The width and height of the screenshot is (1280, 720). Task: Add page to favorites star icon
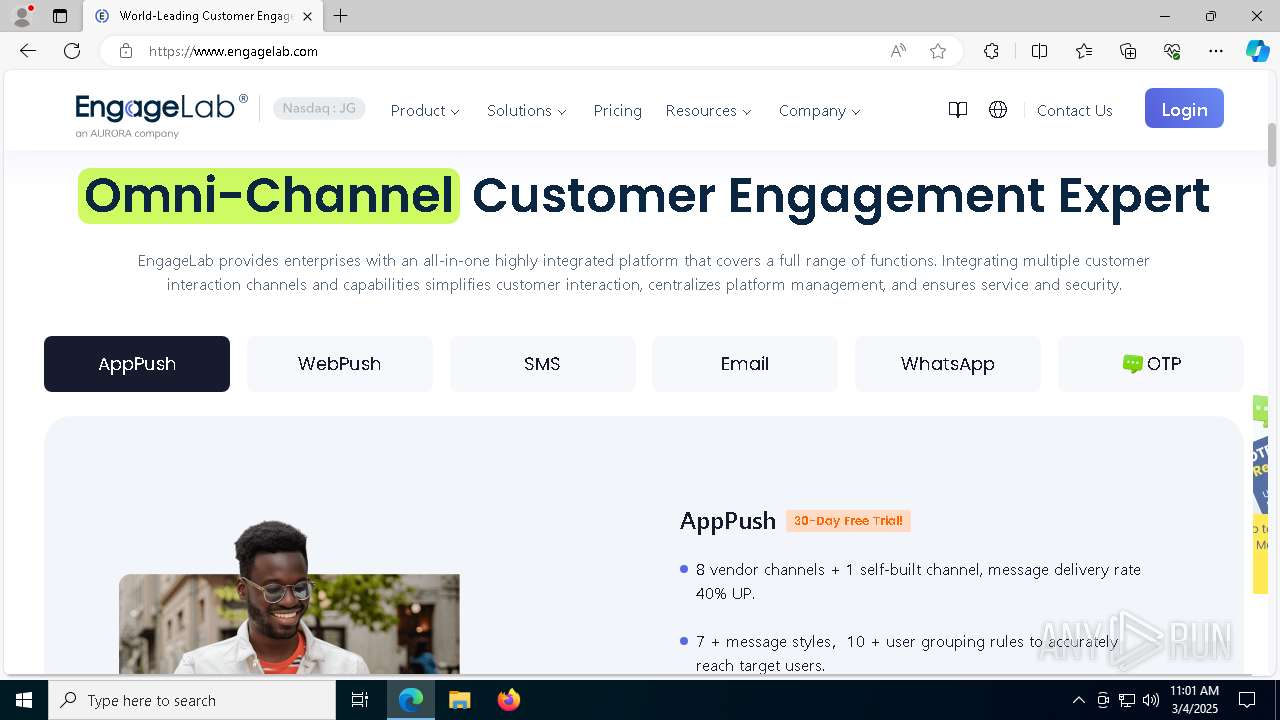pyautogui.click(x=938, y=51)
